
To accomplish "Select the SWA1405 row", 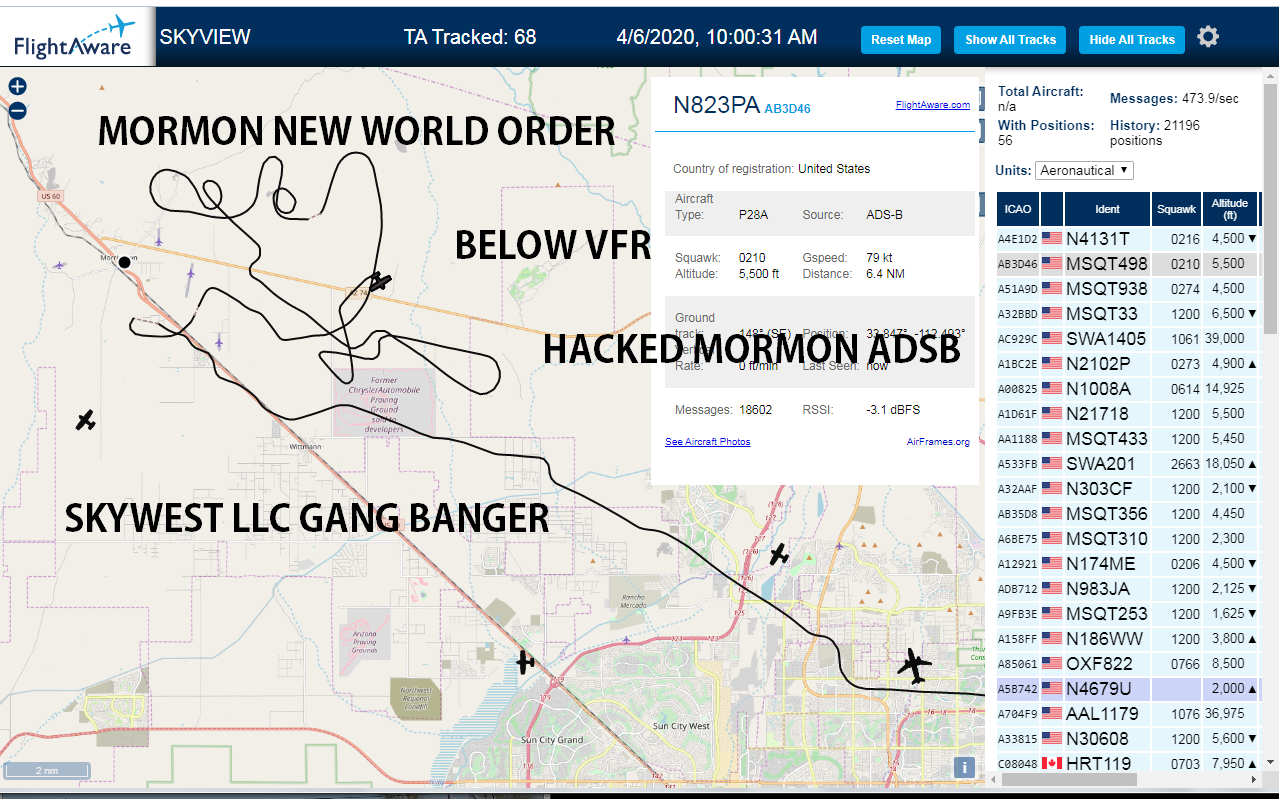I will tap(1128, 339).
